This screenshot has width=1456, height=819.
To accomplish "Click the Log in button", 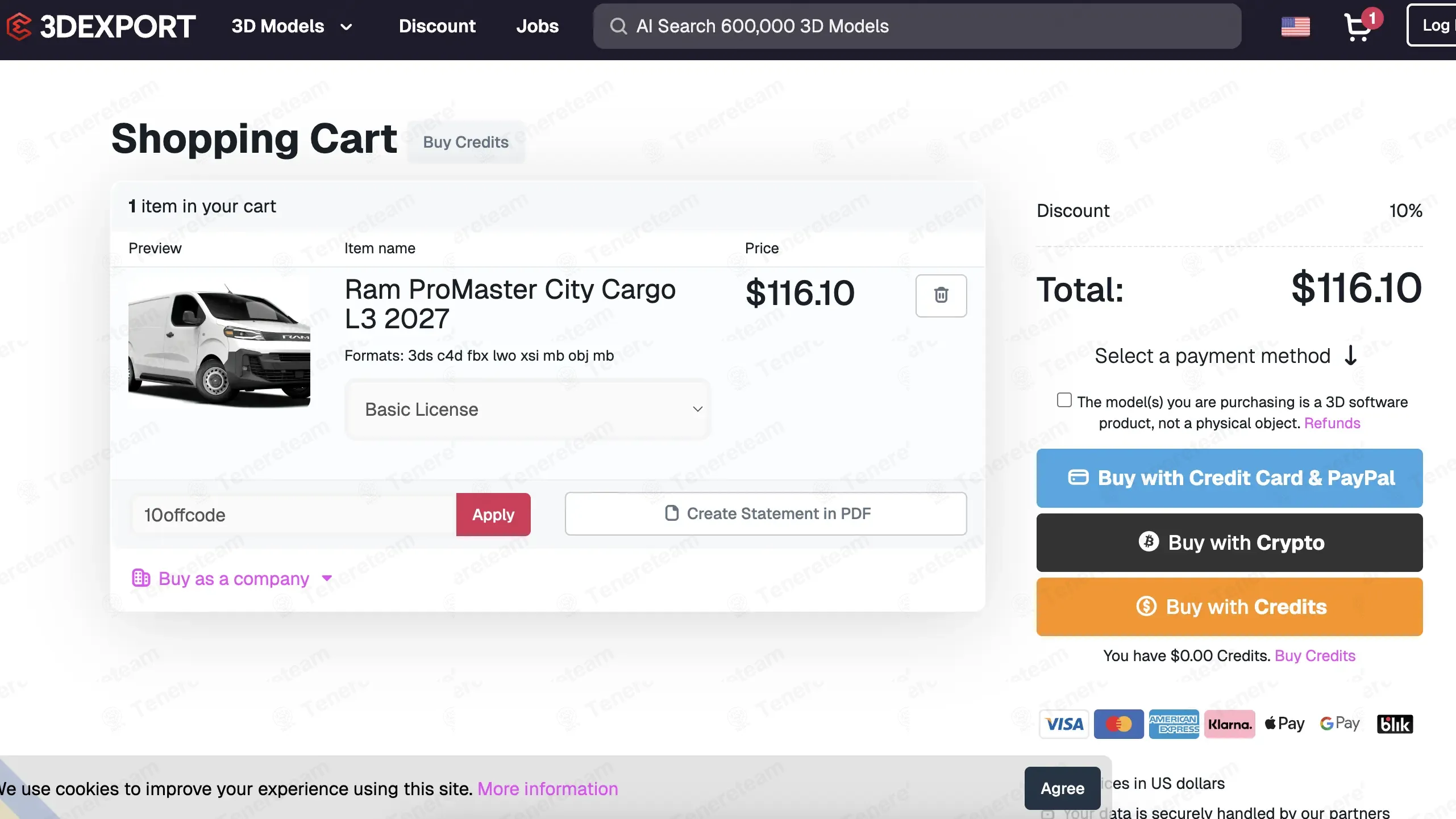I will pyautogui.click(x=1431, y=25).
